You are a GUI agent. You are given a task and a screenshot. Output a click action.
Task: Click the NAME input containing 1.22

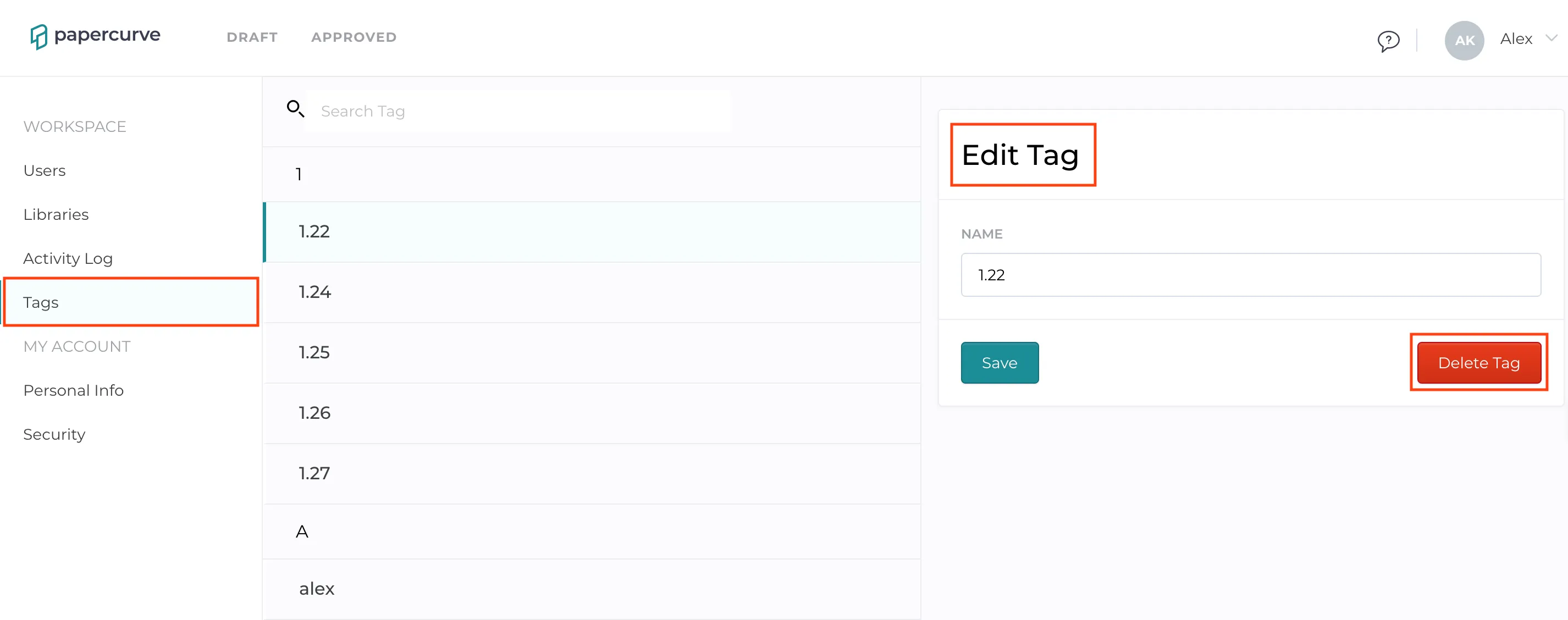tap(1250, 275)
